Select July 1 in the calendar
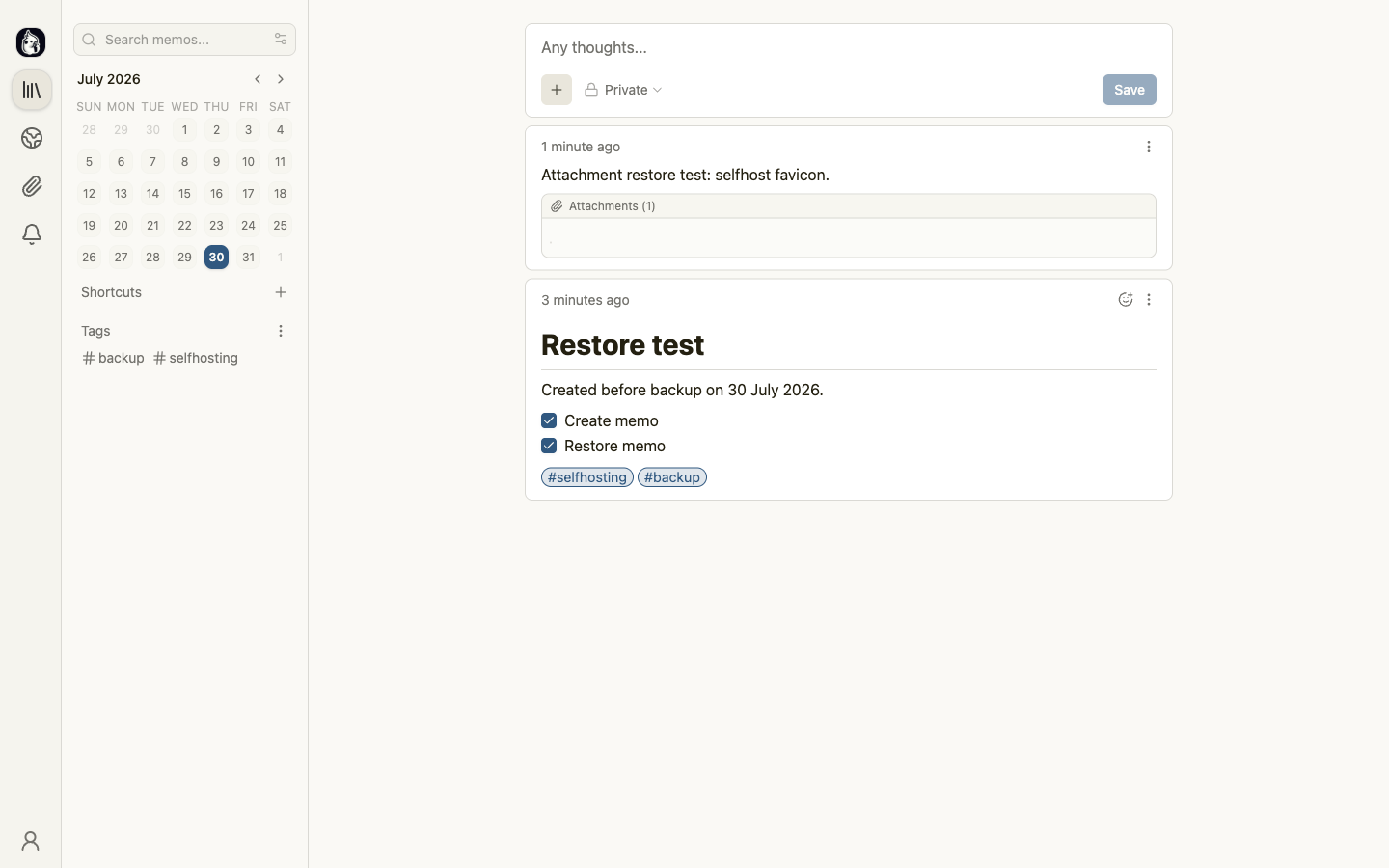1389x868 pixels. coord(184,130)
